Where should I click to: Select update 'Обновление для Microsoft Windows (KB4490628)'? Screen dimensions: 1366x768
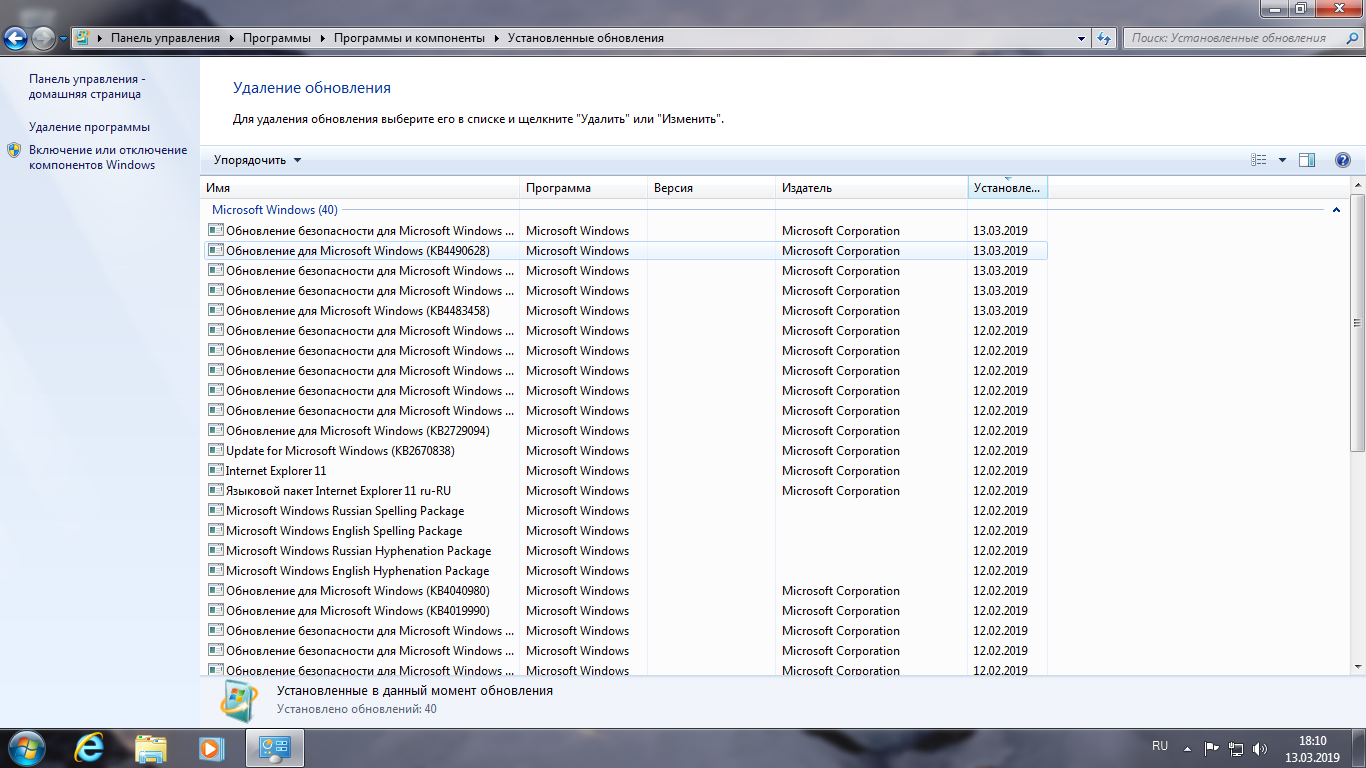[626, 251]
